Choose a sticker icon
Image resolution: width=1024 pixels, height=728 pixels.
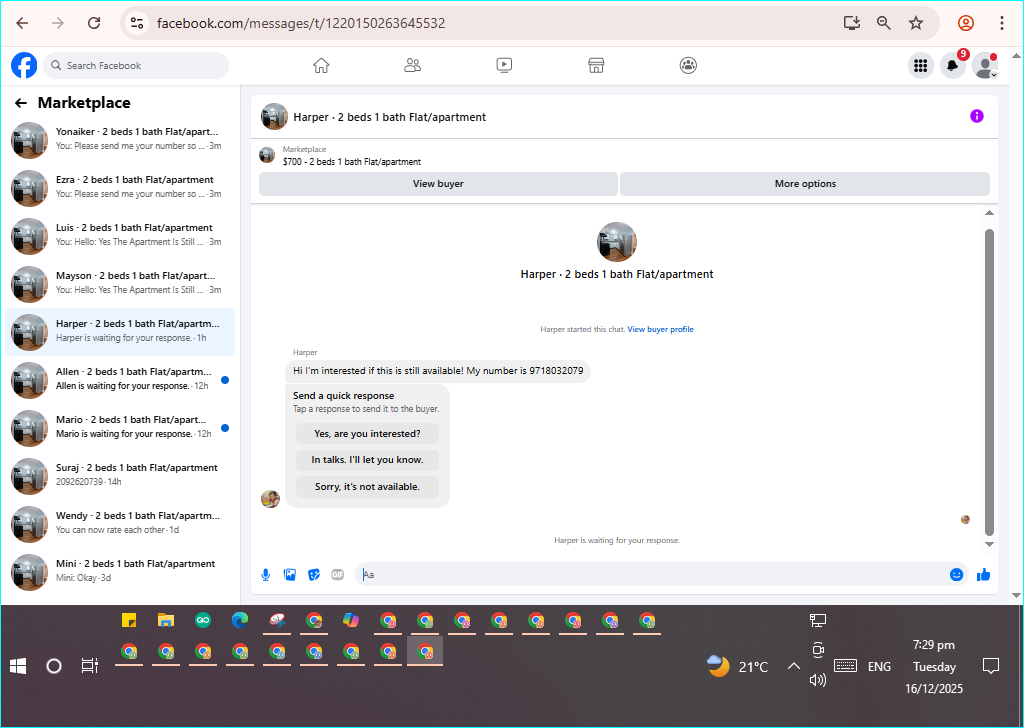coord(314,575)
